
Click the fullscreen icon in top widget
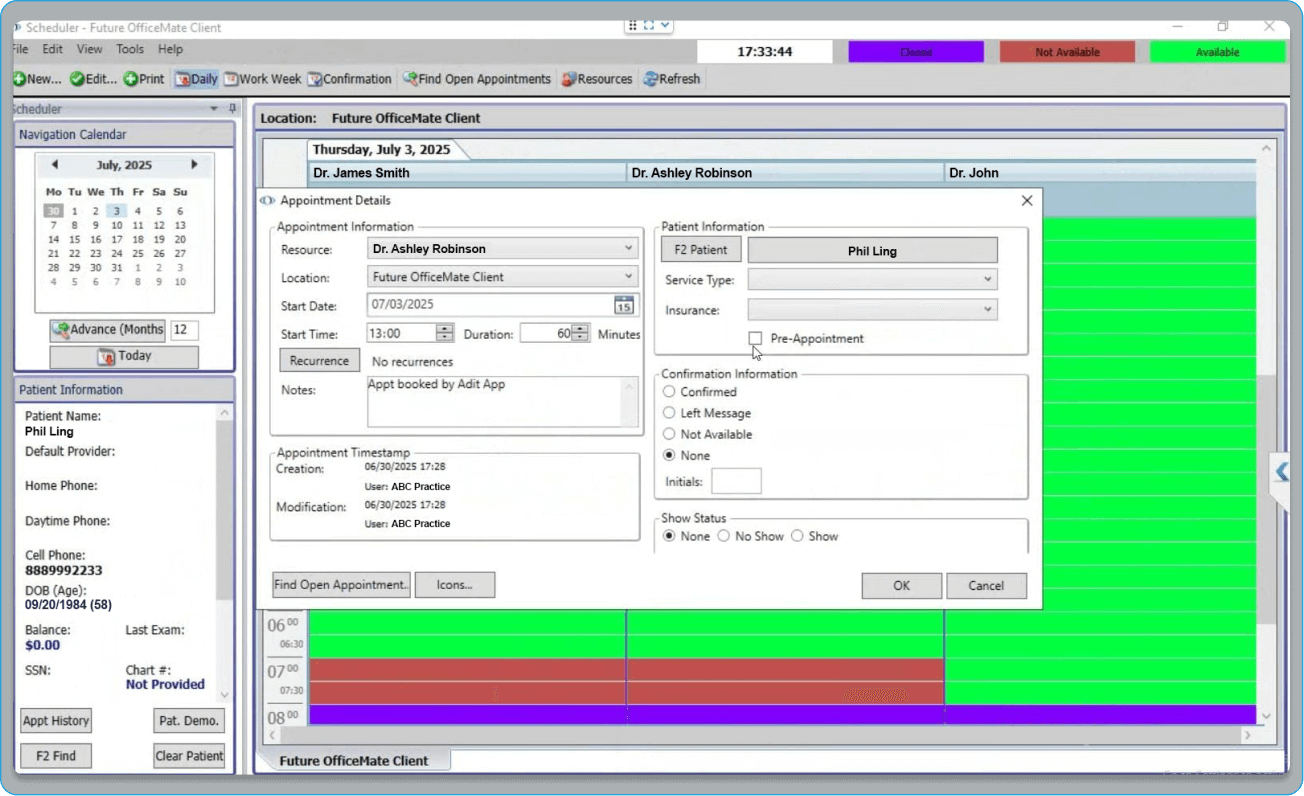click(x=648, y=26)
